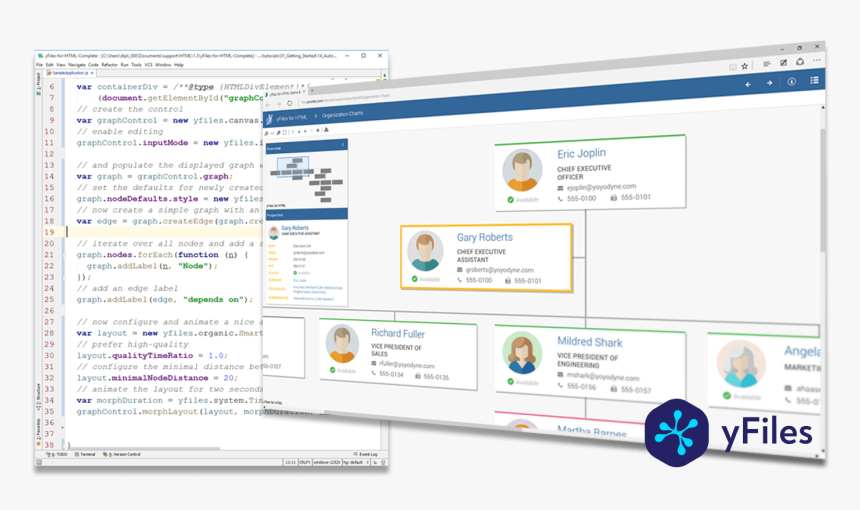
Task: Click the previous demo arrow in blue header
Action: pos(748,84)
